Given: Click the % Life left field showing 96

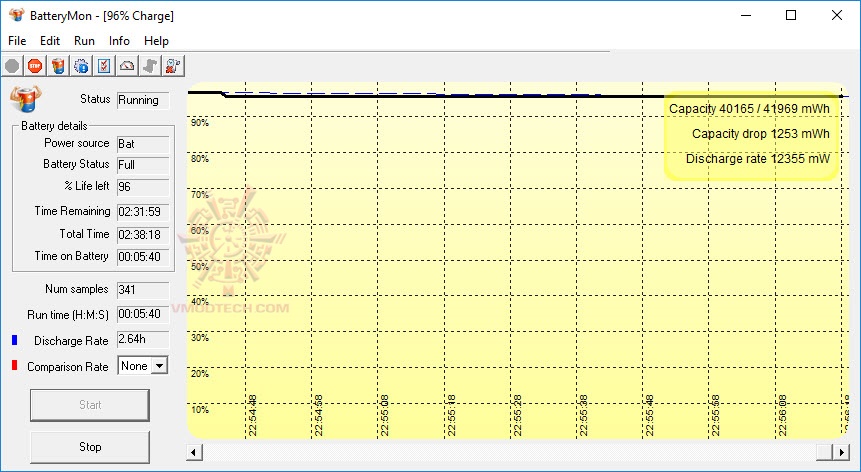Looking at the screenshot, I should 143,187.
